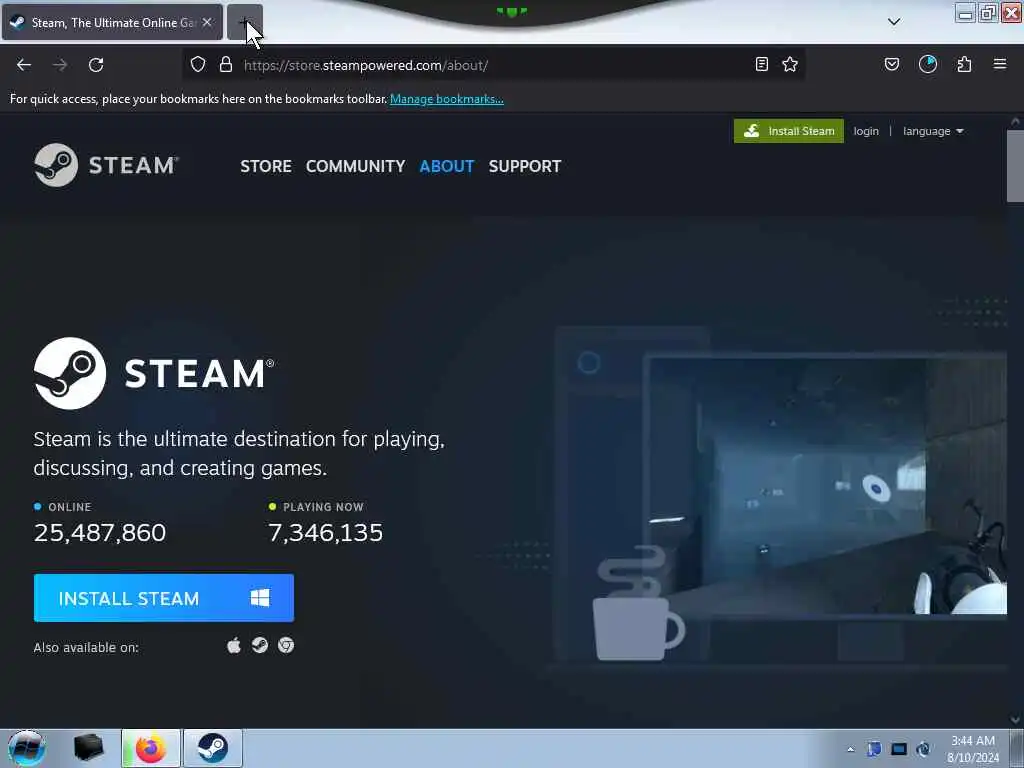Open the Steam taskbar icon
This screenshot has width=1024, height=768.
pyautogui.click(x=213, y=748)
